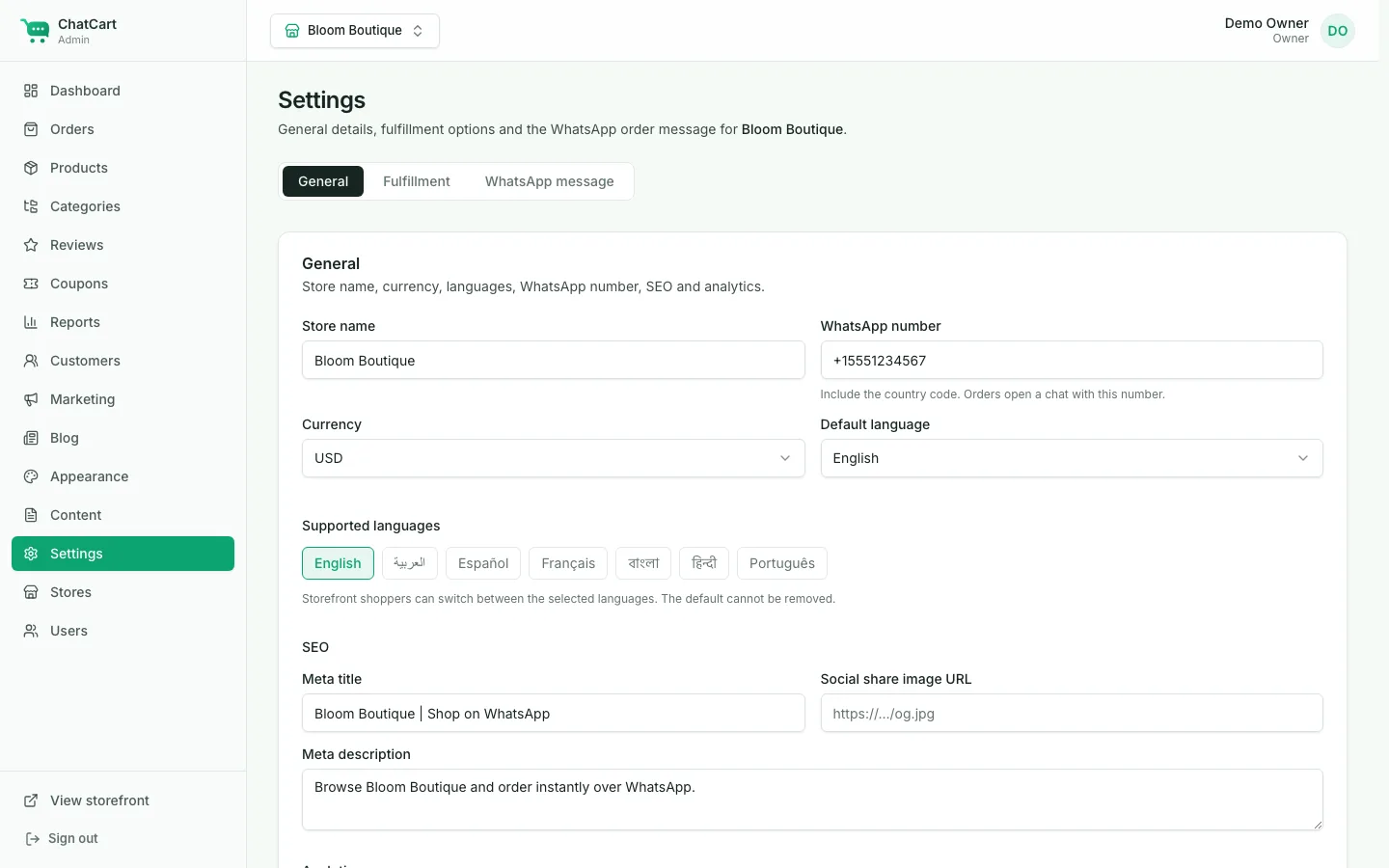The width and height of the screenshot is (1389, 868).
Task: Toggle the English supported language chip
Action: click(338, 563)
